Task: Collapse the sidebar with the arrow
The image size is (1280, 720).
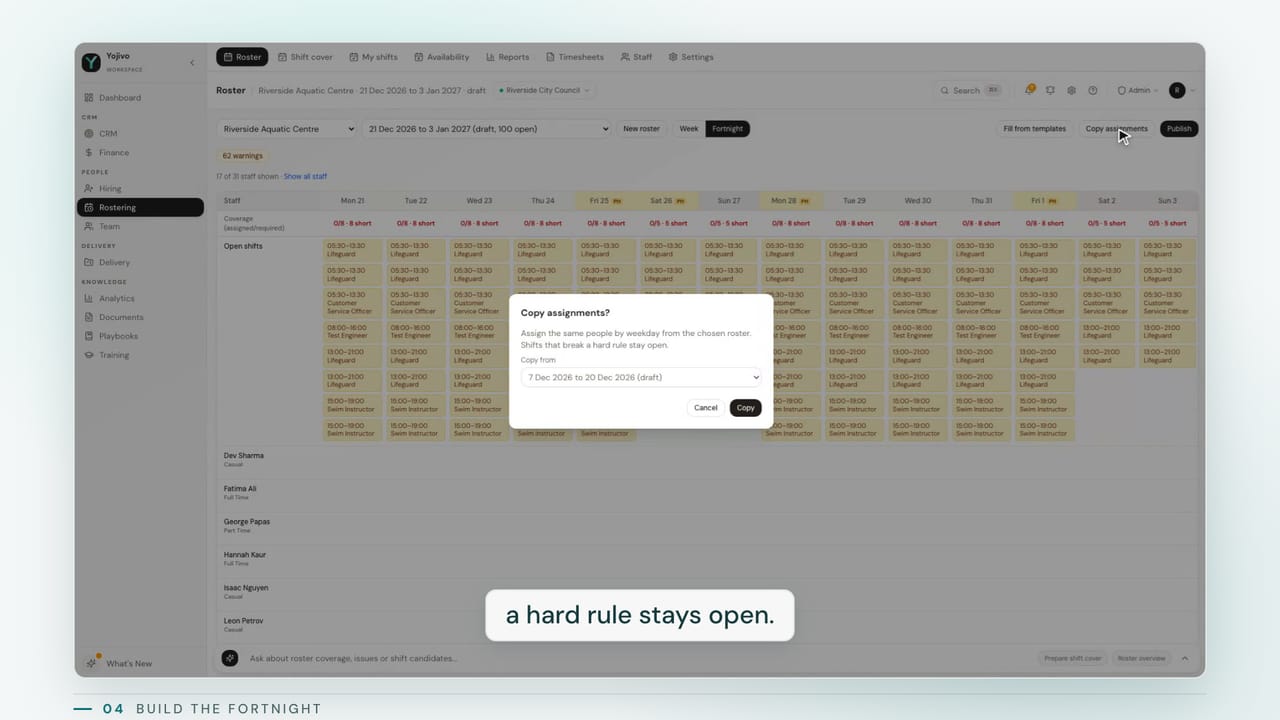Action: coord(192,63)
